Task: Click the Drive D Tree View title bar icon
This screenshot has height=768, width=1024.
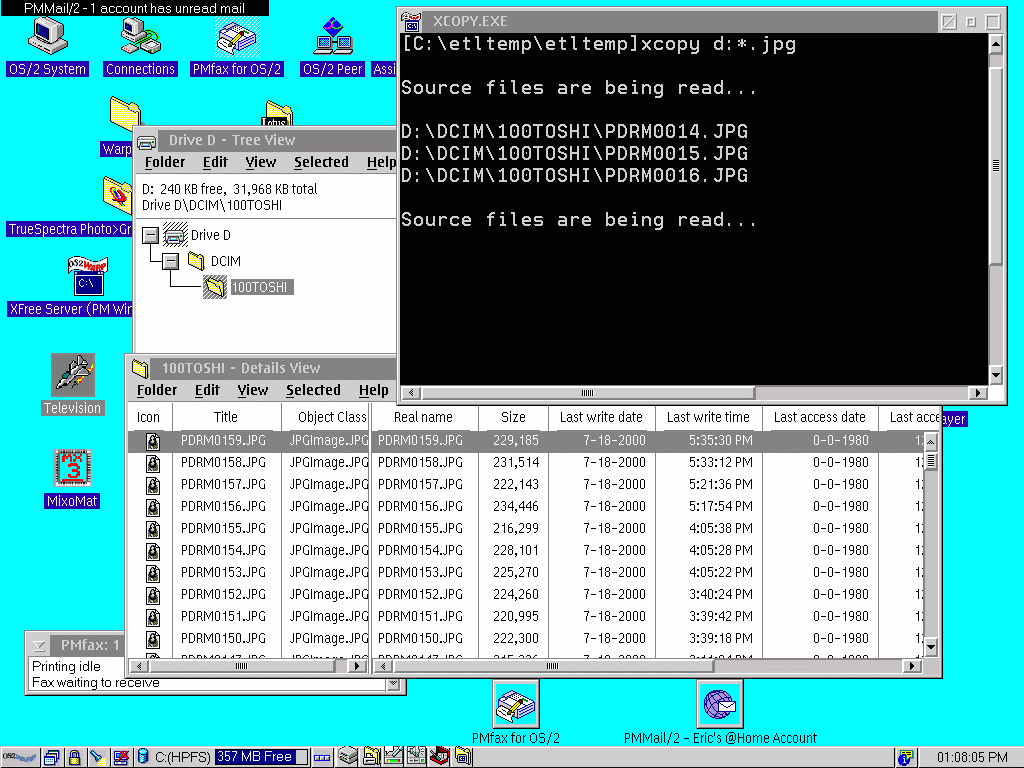Action: (147, 140)
